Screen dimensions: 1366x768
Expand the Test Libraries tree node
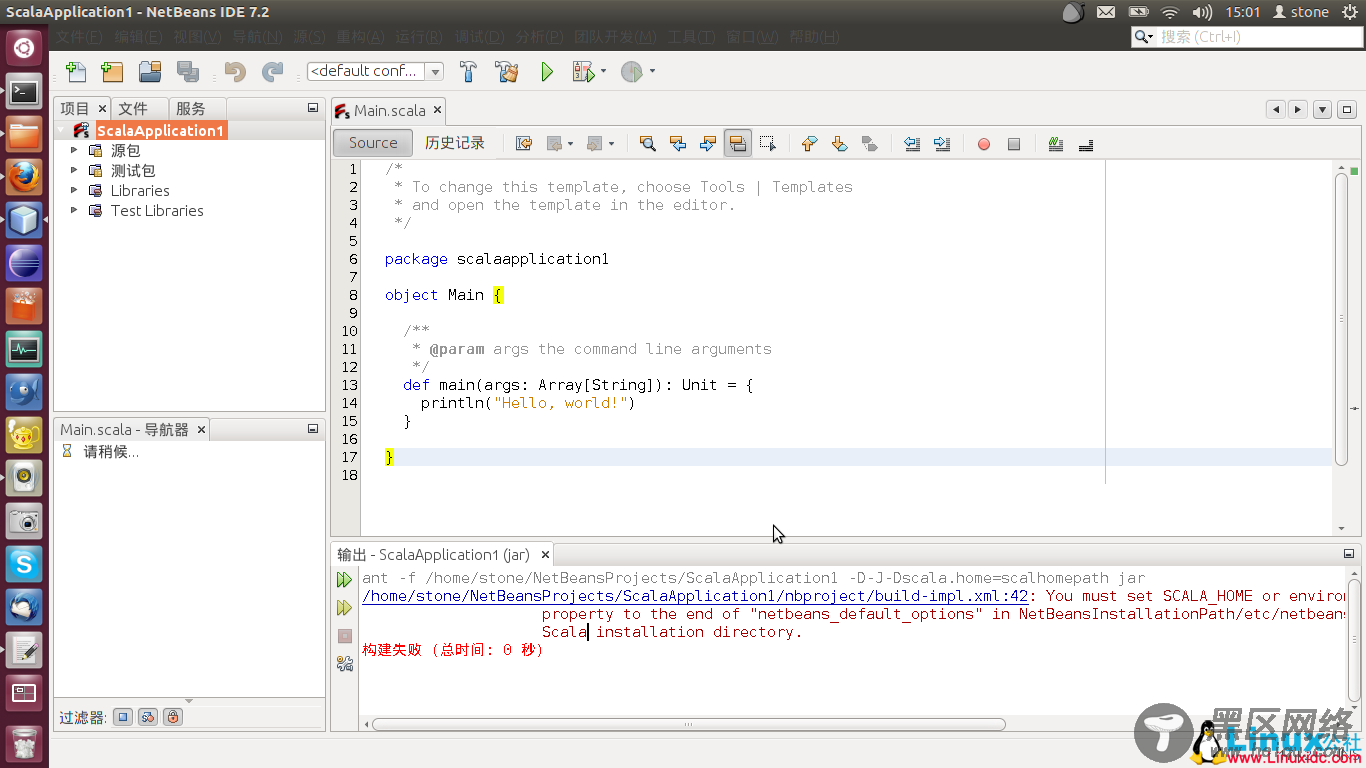point(74,210)
